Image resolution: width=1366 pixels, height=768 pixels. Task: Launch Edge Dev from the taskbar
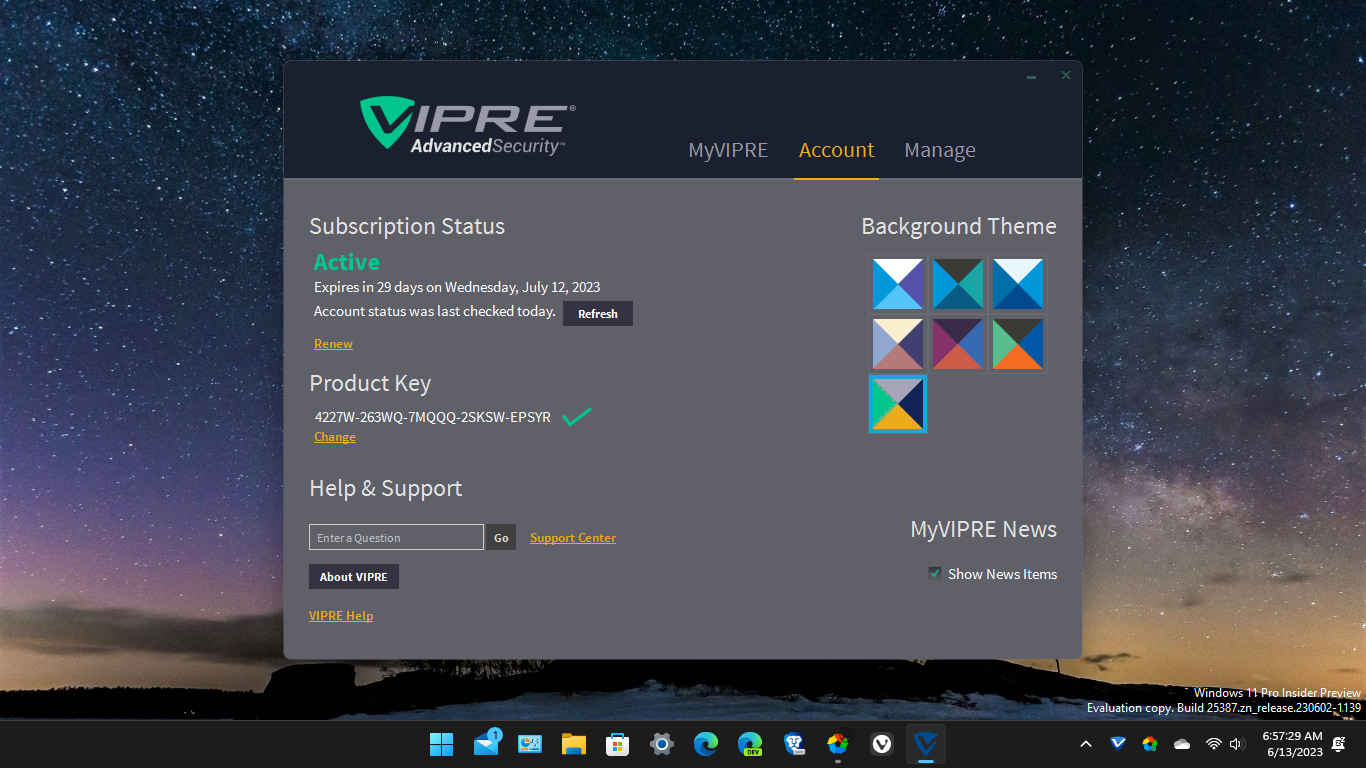click(750, 744)
